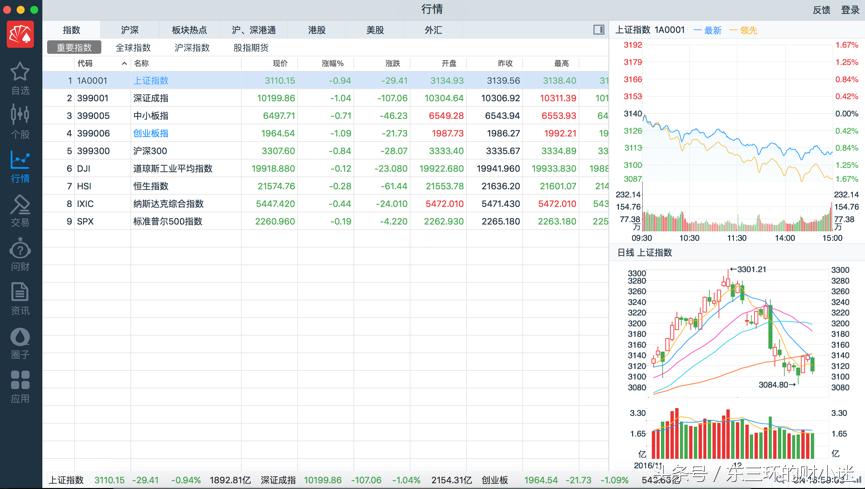The image size is (865, 489).
Task: Click code DJI in the table
Action: click(83, 169)
